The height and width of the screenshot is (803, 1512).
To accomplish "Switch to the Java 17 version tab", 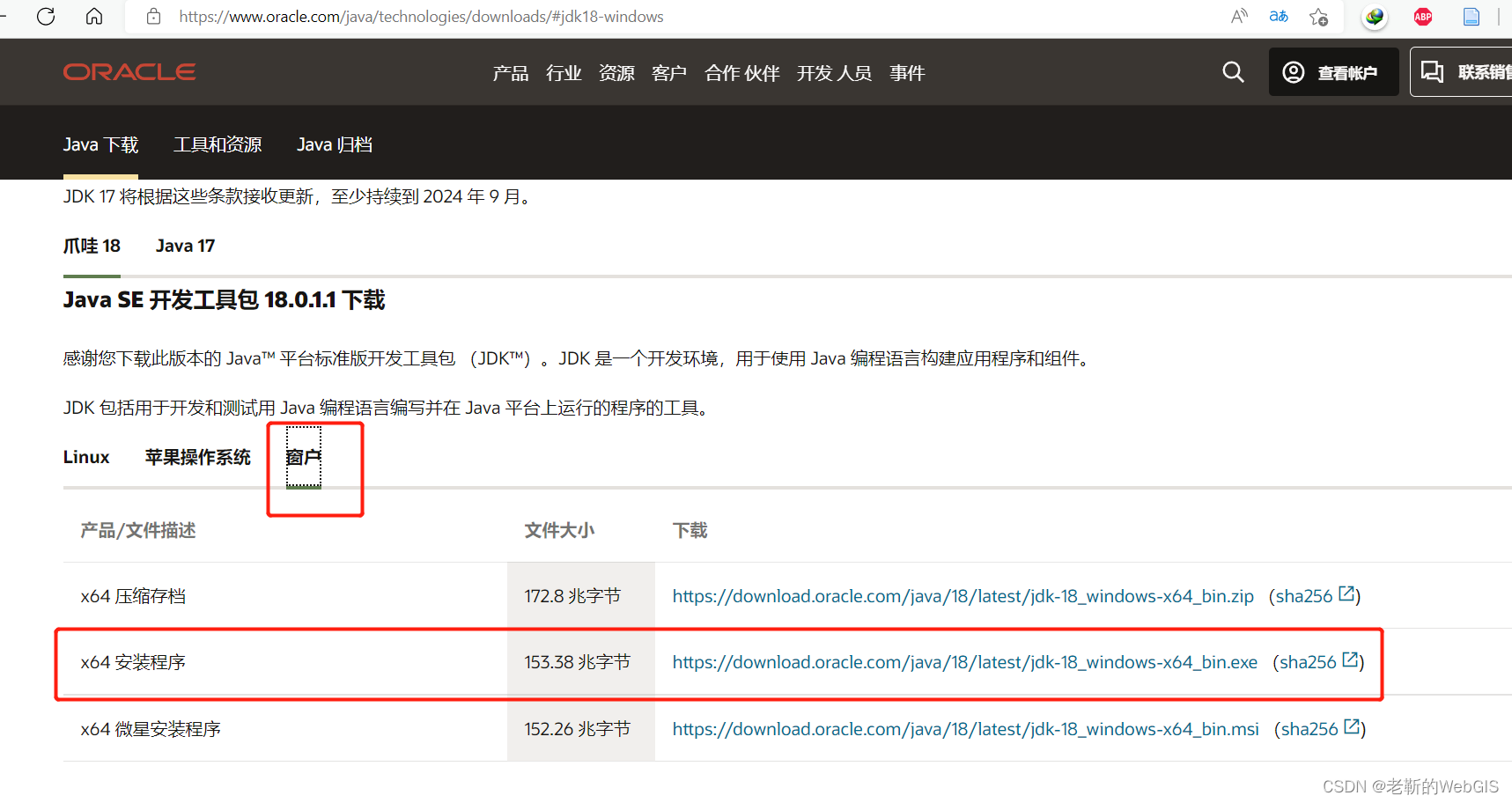I will click(x=185, y=246).
